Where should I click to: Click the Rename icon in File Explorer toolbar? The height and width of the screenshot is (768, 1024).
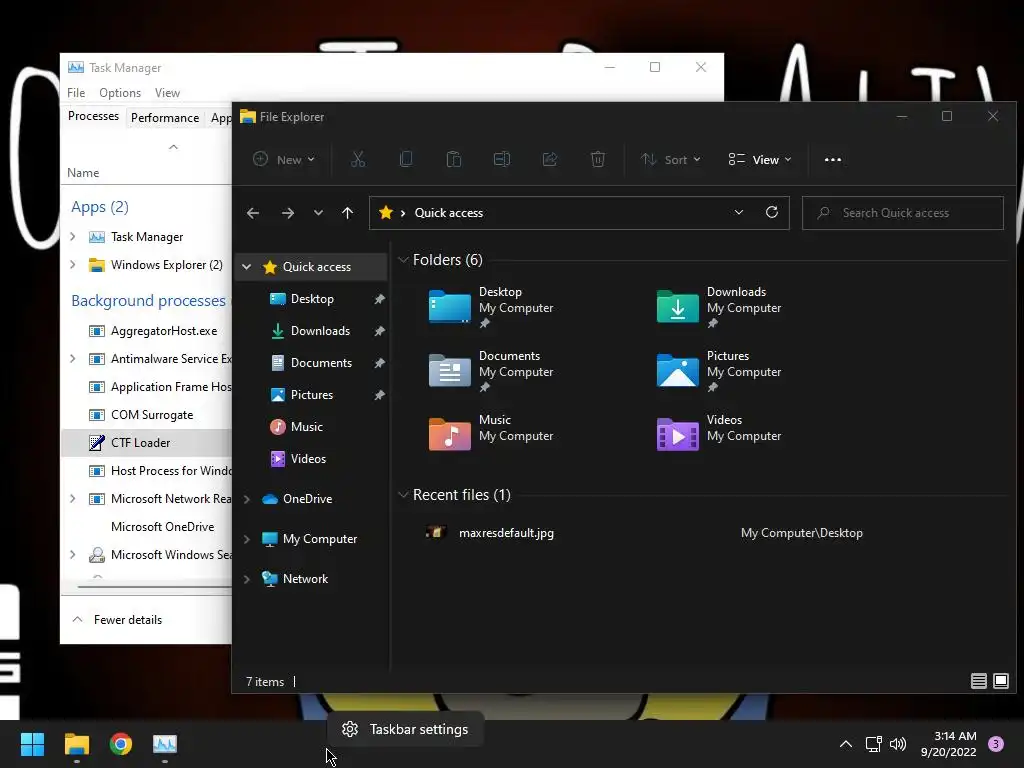pos(502,159)
